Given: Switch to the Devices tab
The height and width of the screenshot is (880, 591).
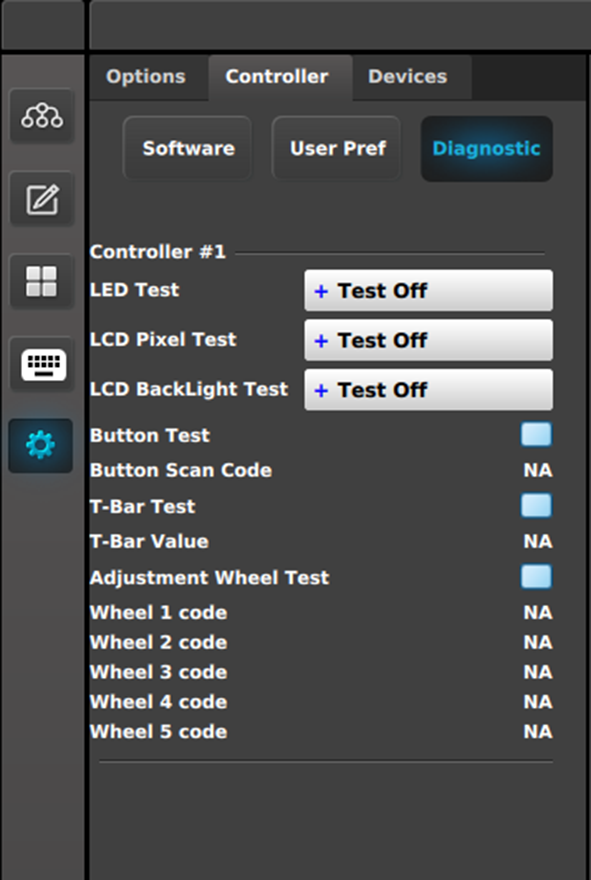Looking at the screenshot, I should tap(408, 77).
